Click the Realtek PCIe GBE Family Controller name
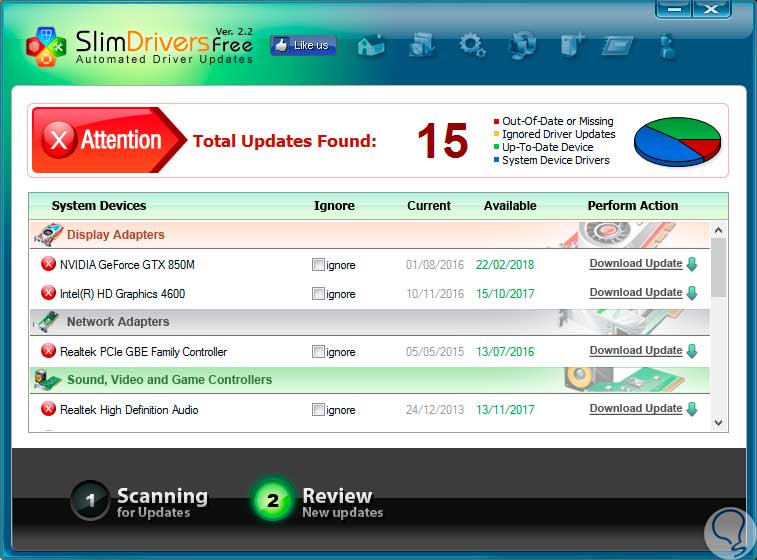This screenshot has height=560, width=757. (x=143, y=351)
